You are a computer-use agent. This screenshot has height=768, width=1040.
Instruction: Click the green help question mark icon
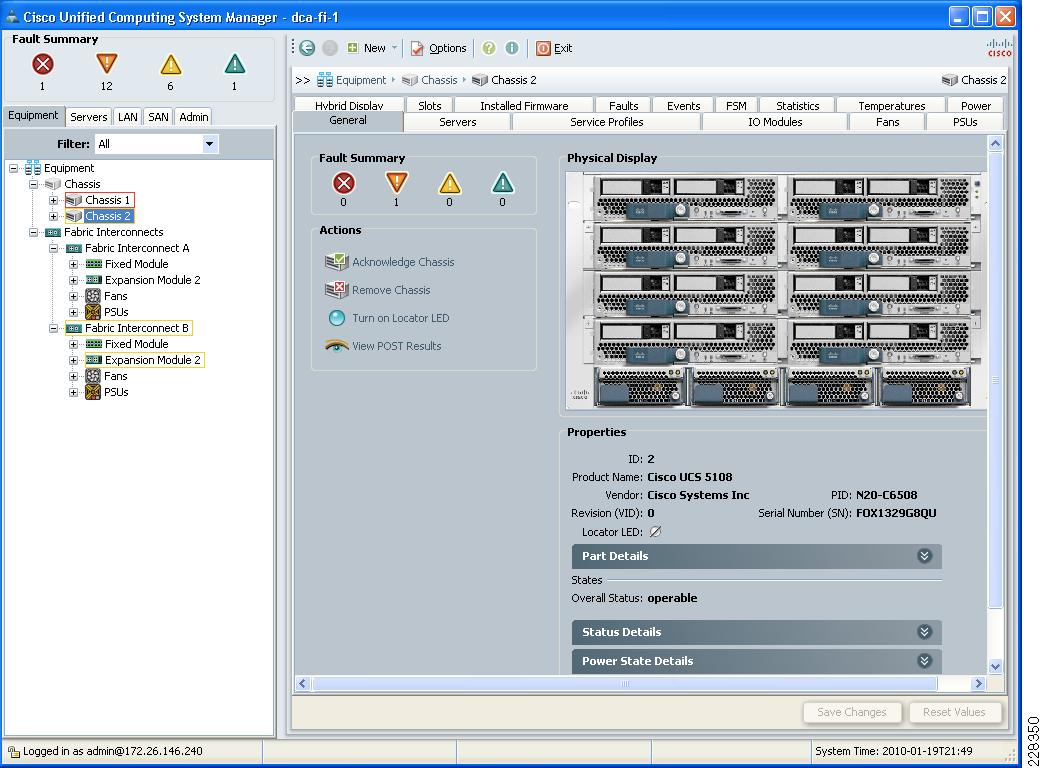tap(489, 48)
